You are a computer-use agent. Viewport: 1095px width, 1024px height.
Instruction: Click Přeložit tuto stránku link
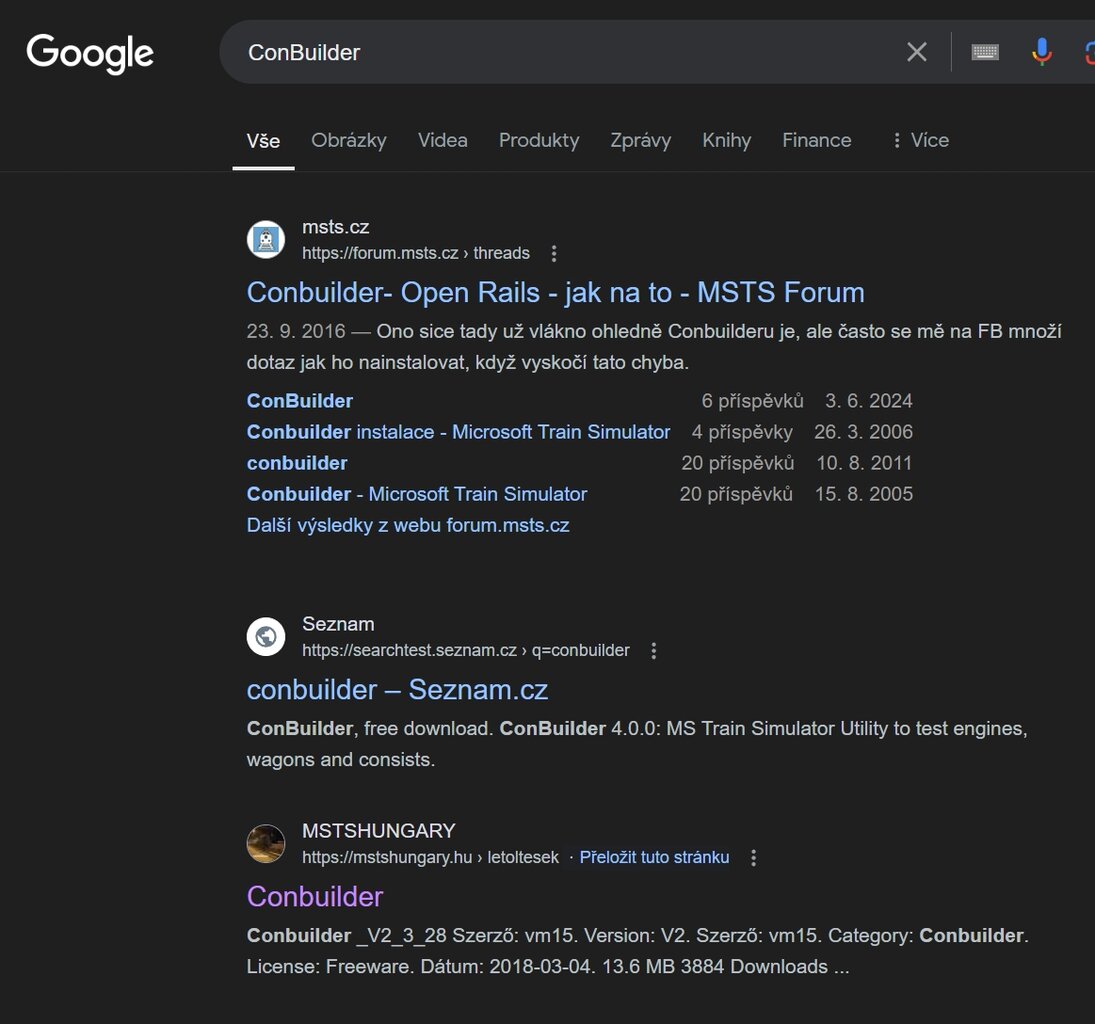(x=654, y=858)
